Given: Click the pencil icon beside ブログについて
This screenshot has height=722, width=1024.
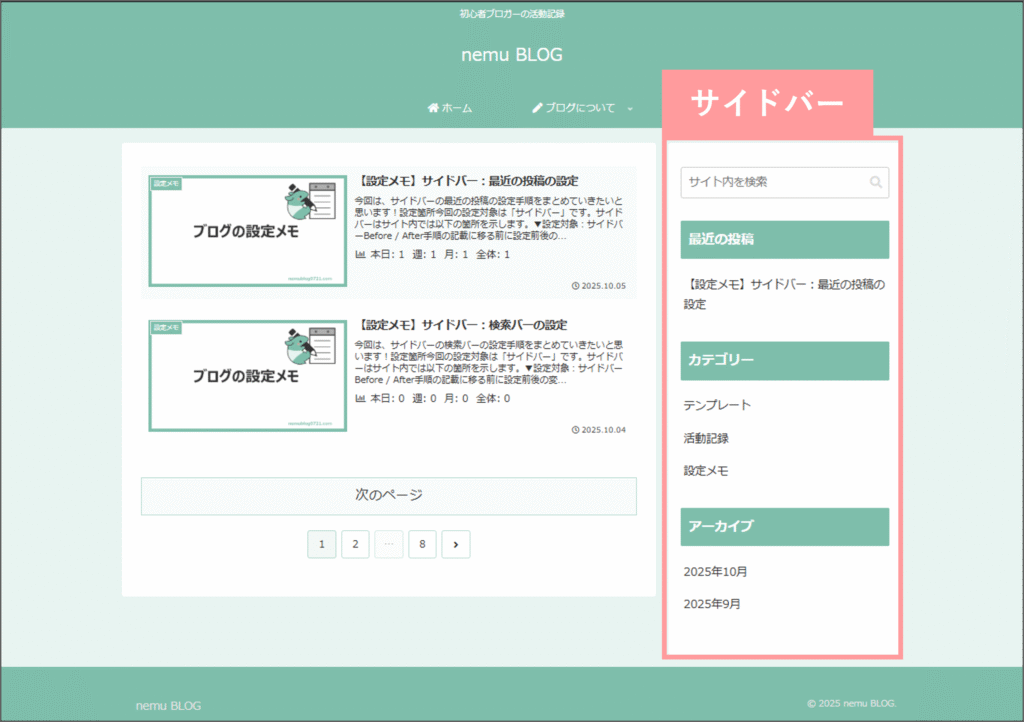Looking at the screenshot, I should pyautogui.click(x=537, y=108).
